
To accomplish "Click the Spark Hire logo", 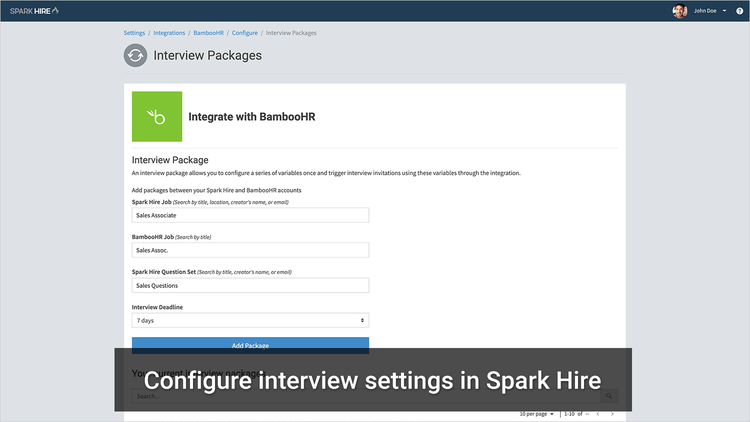I will coord(34,11).
